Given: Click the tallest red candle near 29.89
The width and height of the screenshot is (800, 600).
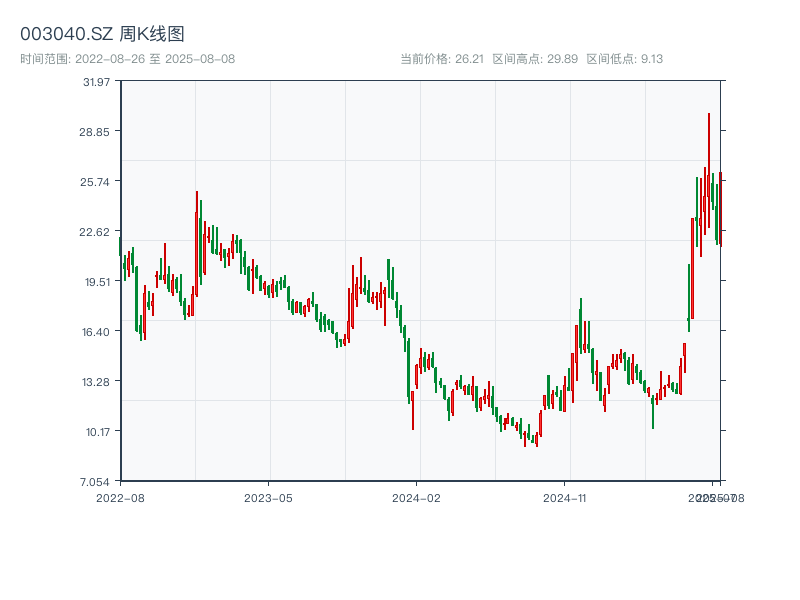Looking at the screenshot, I should 709,170.
